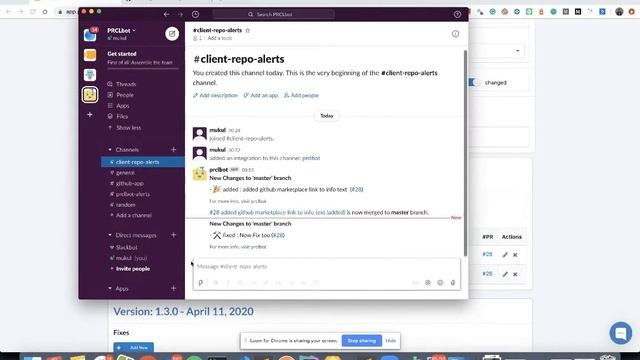Open the github-app channel

[x=129, y=183]
